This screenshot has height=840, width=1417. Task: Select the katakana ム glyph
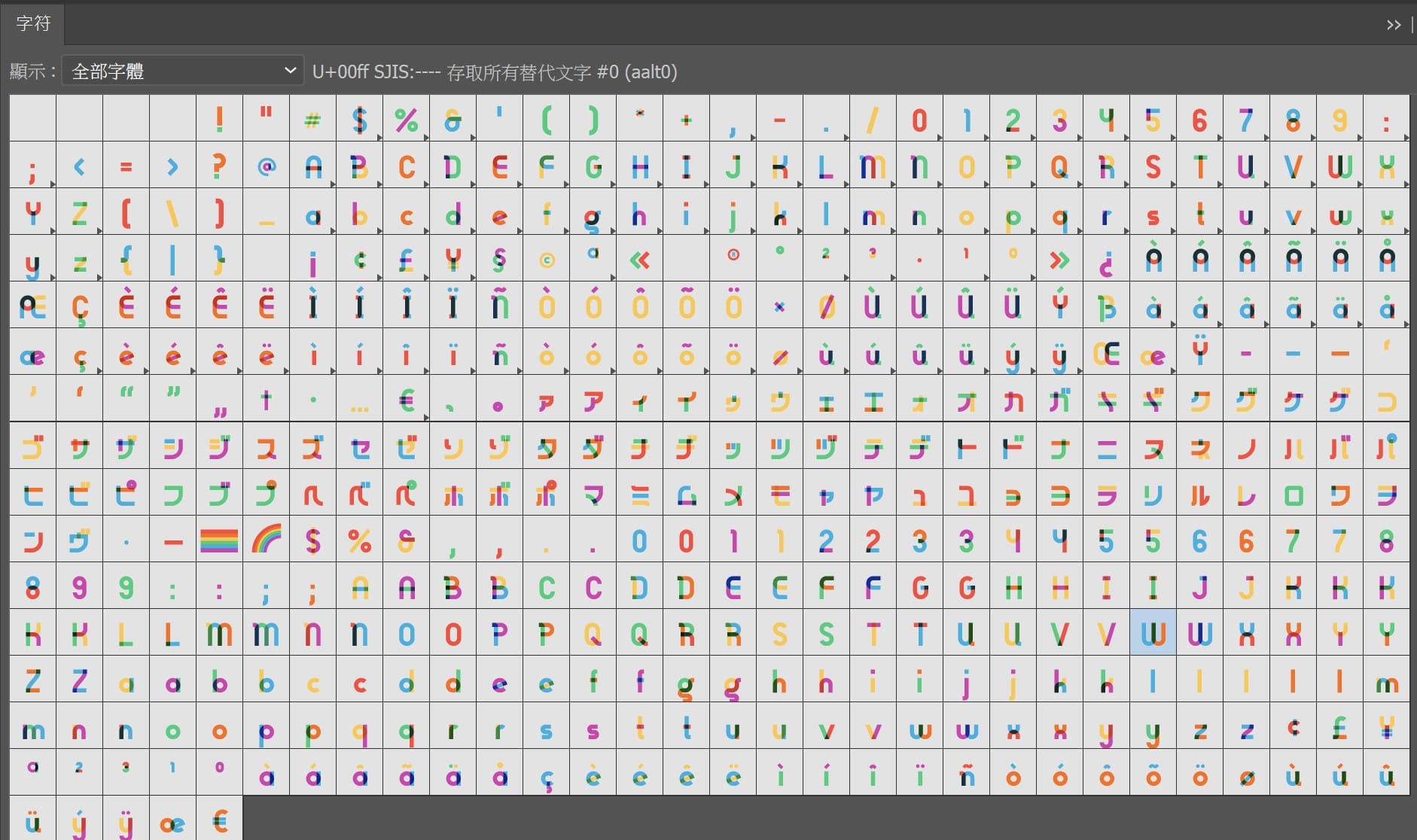click(687, 493)
